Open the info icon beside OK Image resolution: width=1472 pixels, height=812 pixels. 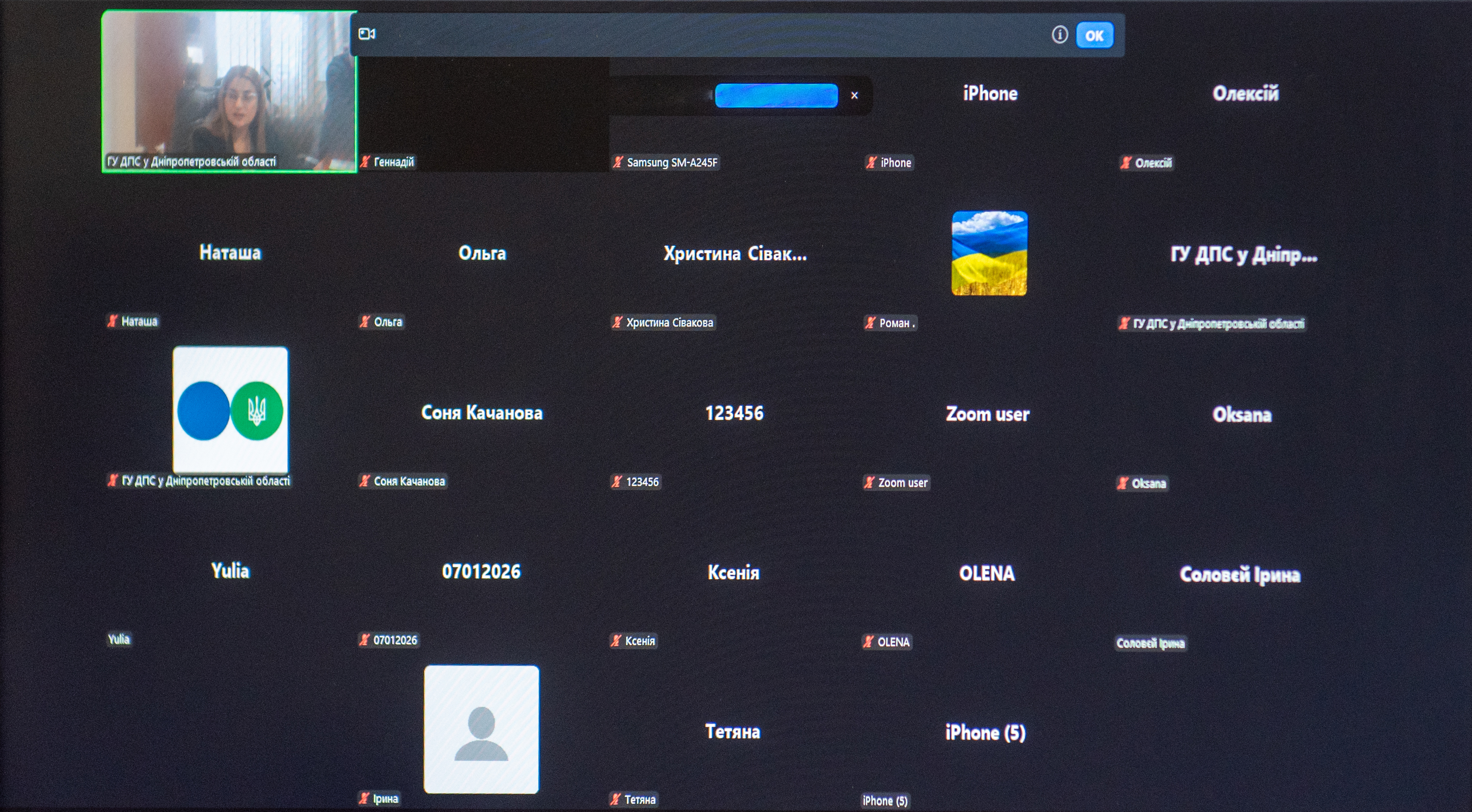click(x=1059, y=35)
